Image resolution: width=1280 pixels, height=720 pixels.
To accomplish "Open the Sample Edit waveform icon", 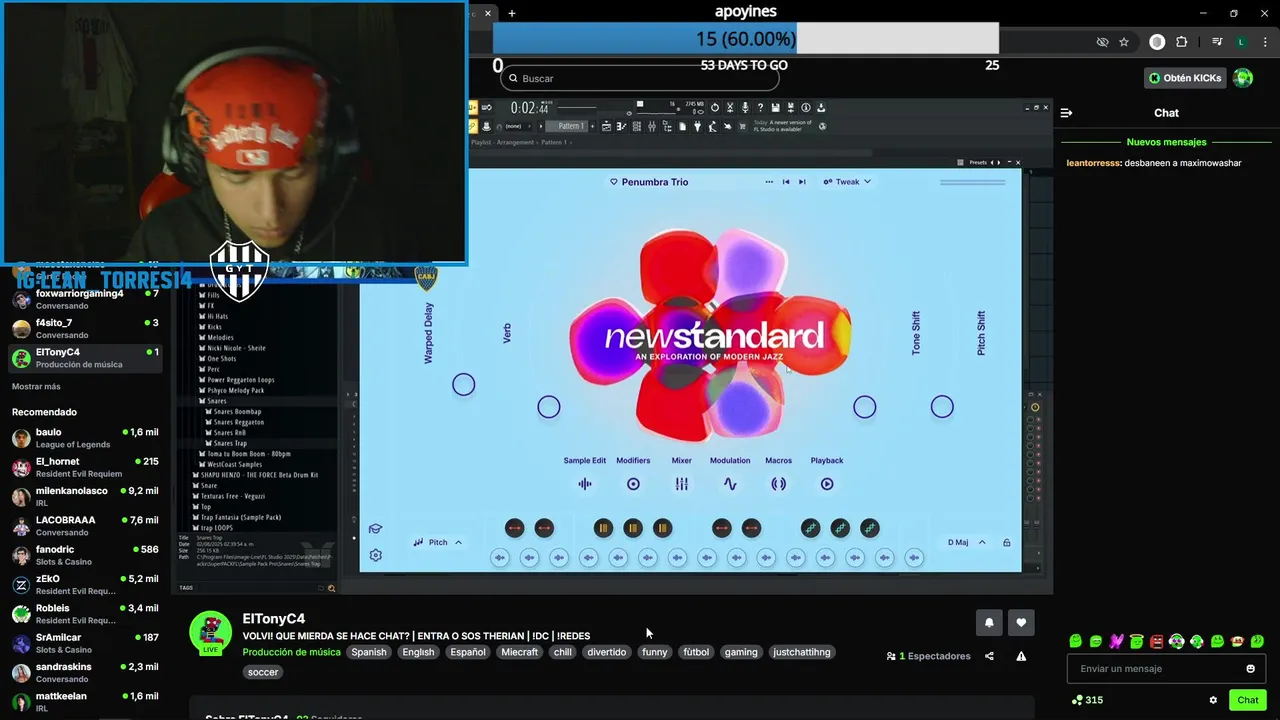I will 585,484.
